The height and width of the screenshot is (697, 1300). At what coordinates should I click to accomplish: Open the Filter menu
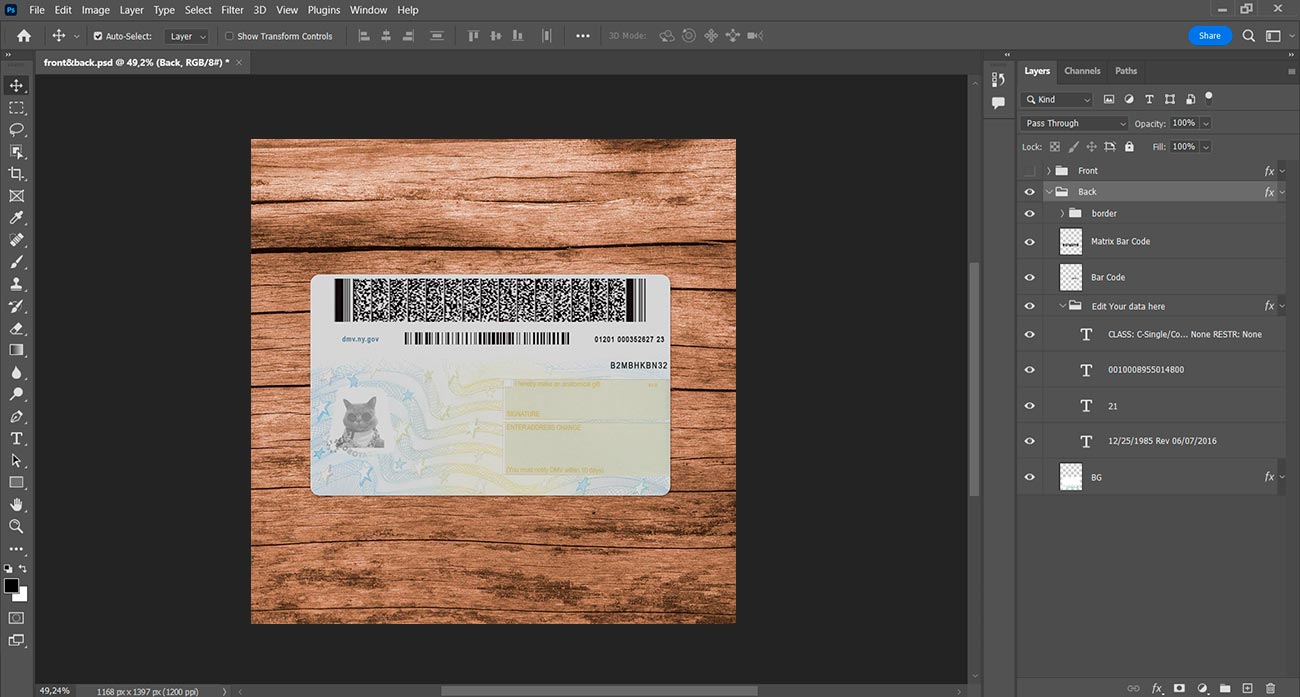232,10
